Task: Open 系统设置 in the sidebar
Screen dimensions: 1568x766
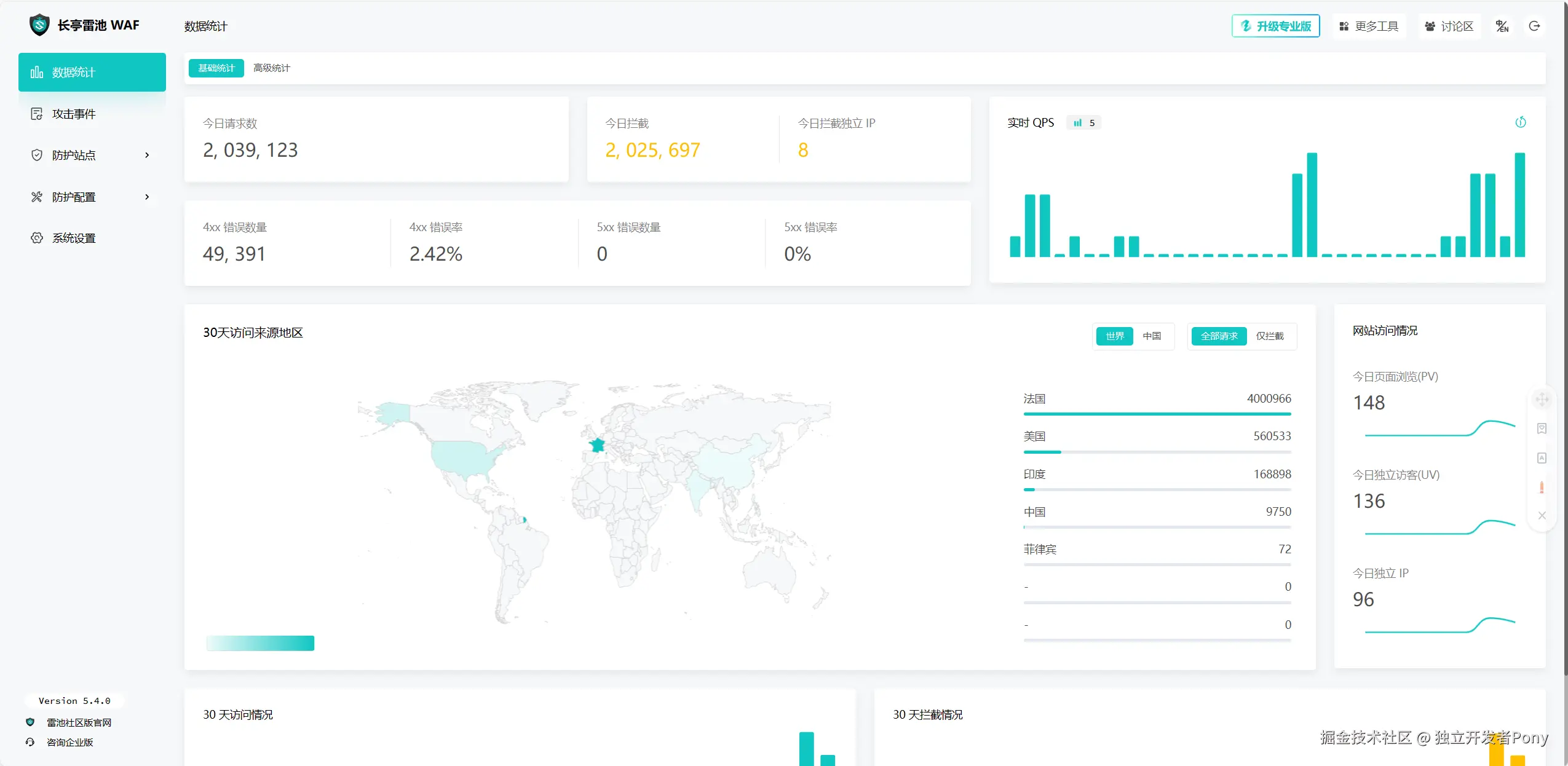Action: click(74, 238)
